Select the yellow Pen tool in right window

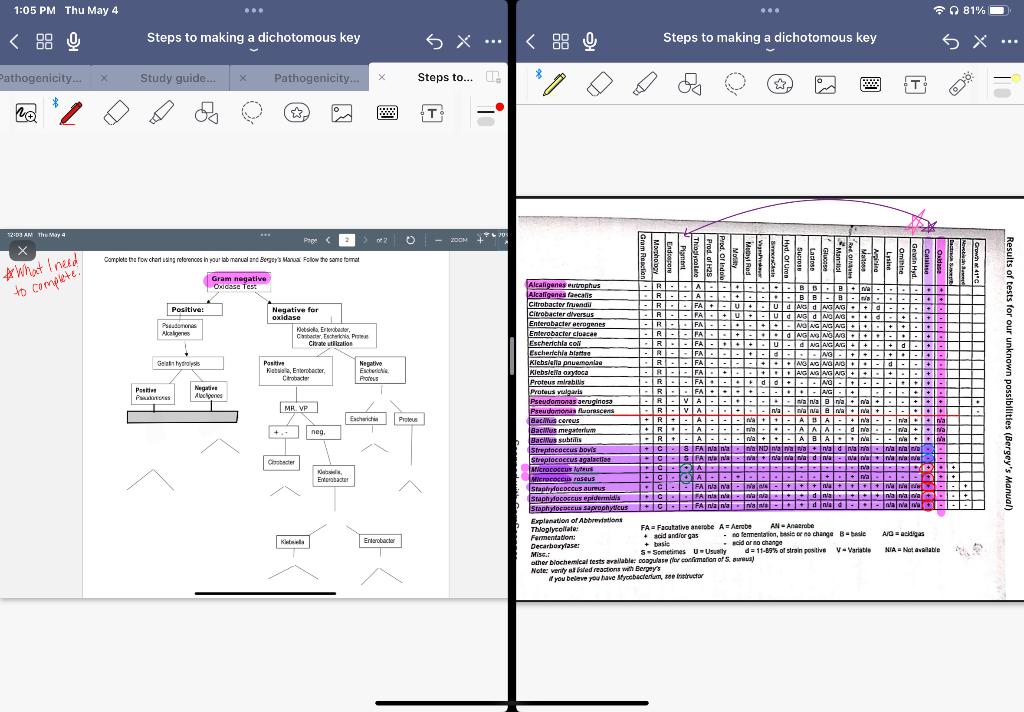(x=554, y=84)
